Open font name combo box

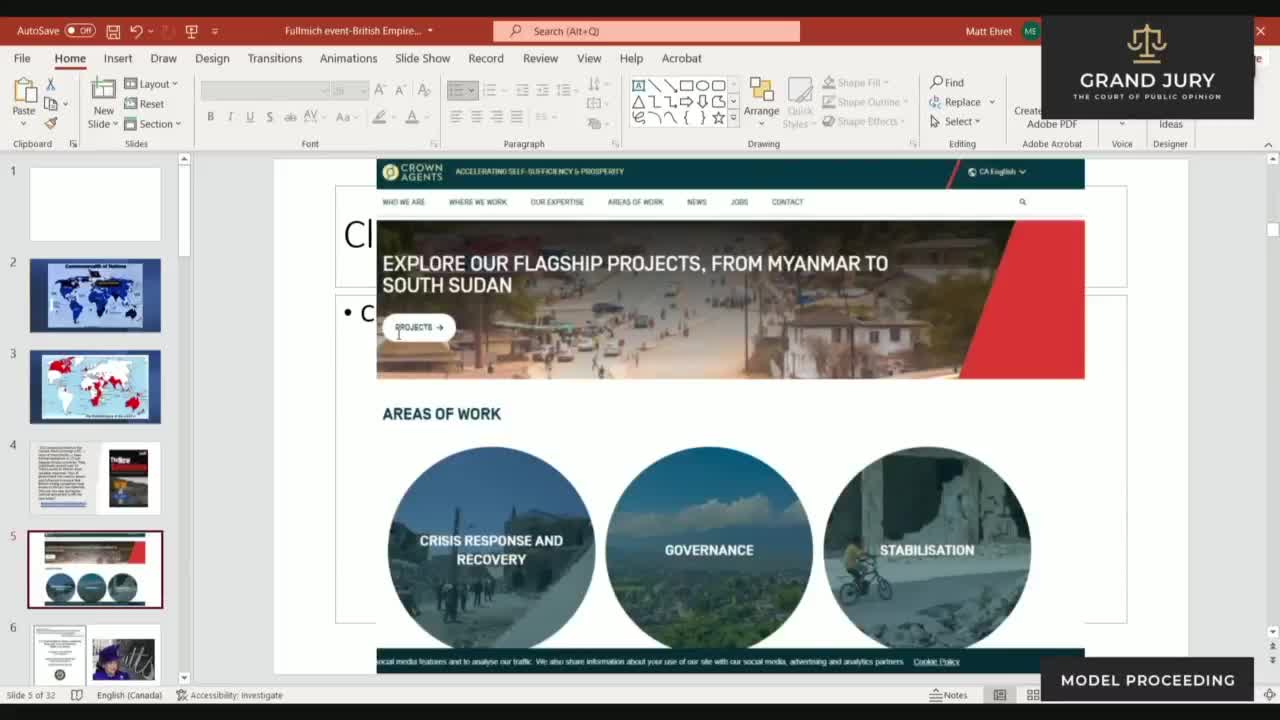265,90
